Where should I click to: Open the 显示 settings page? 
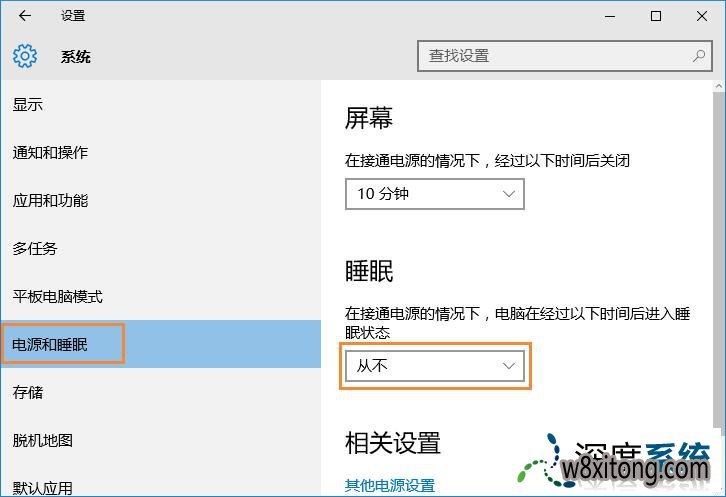(28, 105)
